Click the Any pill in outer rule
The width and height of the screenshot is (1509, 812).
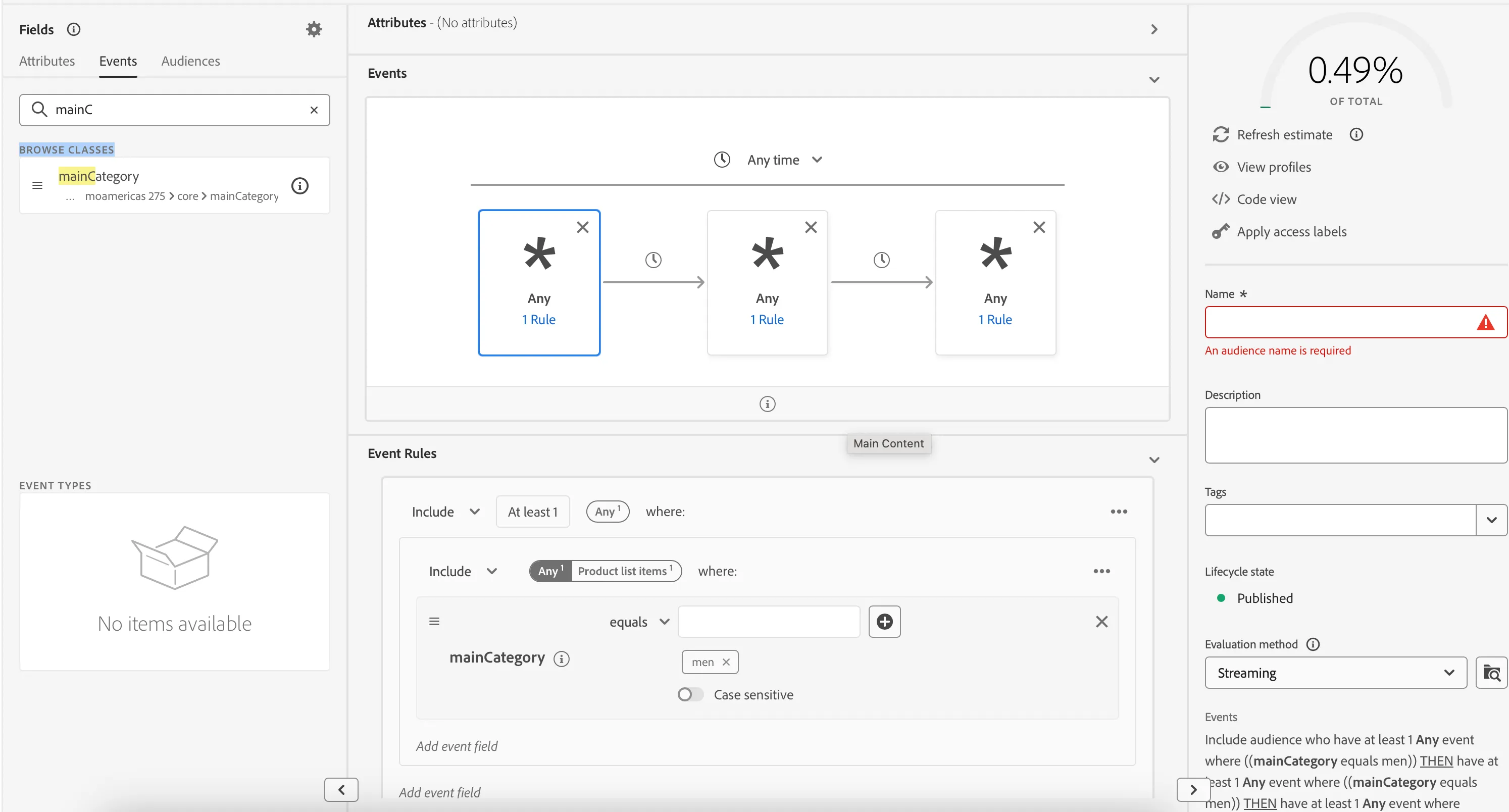(608, 512)
